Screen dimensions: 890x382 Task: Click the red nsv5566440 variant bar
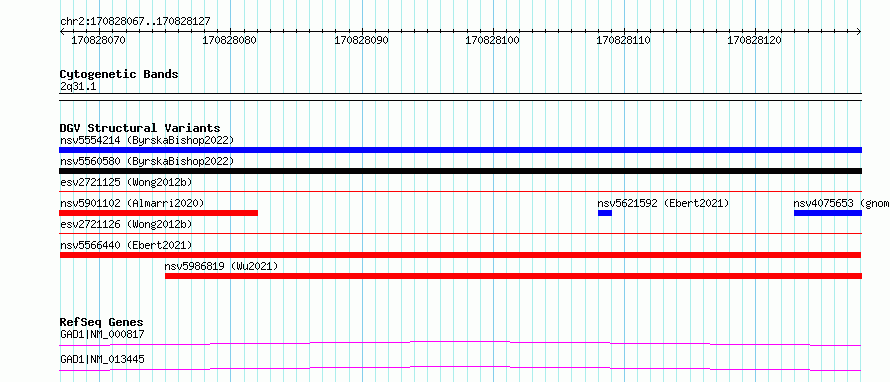(460, 255)
